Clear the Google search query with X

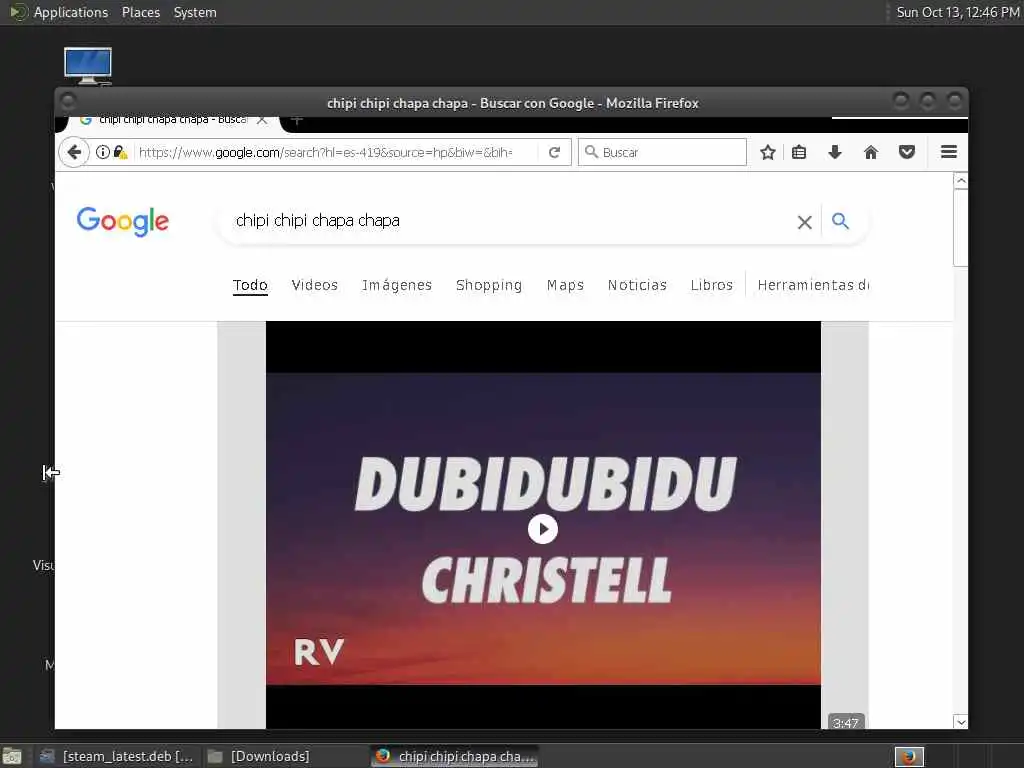point(805,222)
